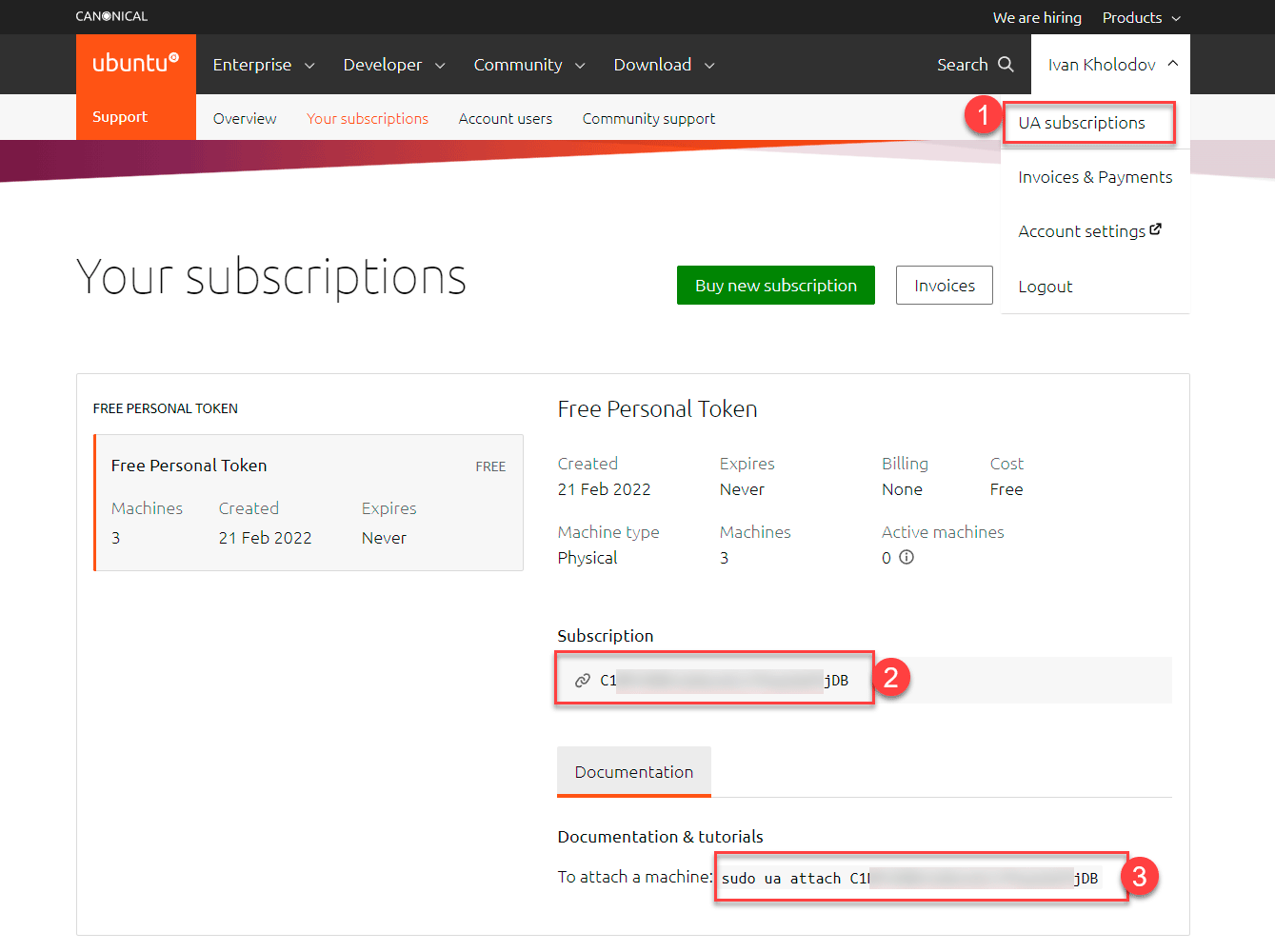Image resolution: width=1275 pixels, height=952 pixels.
Task: Expand the Community navigation menu
Action: [x=528, y=65]
